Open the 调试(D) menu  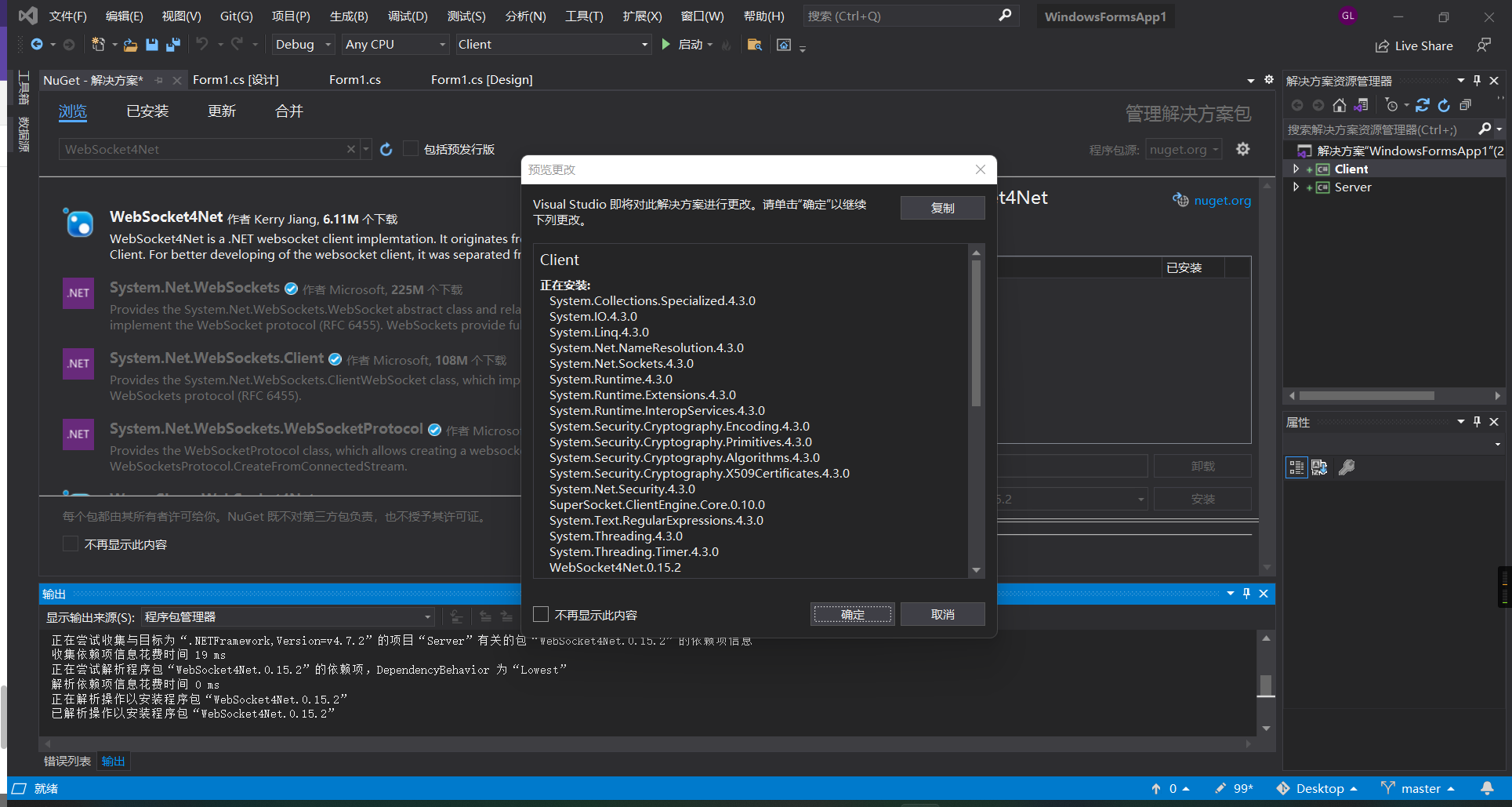[x=408, y=16]
